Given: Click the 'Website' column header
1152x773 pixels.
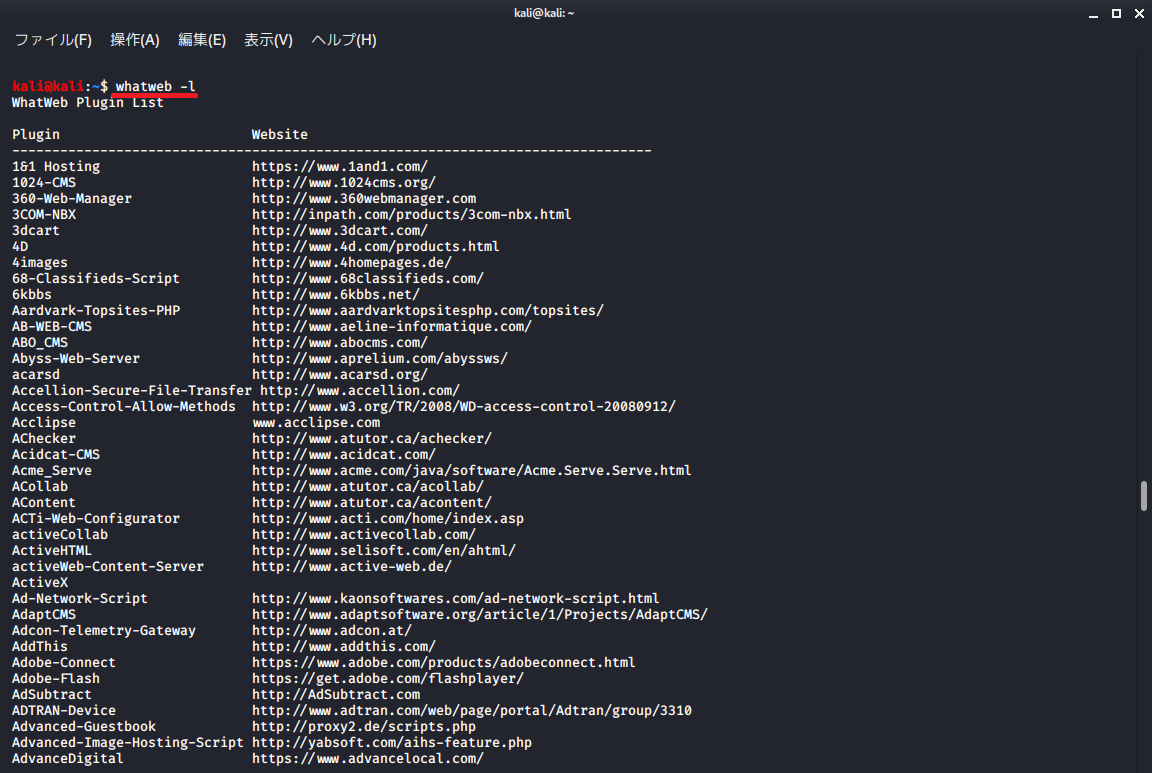Looking at the screenshot, I should (x=280, y=134).
